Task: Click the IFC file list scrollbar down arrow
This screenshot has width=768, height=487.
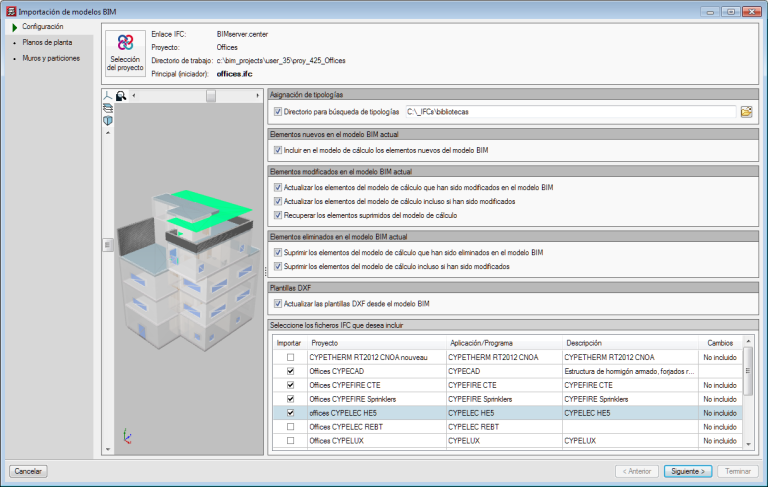Action: click(748, 444)
